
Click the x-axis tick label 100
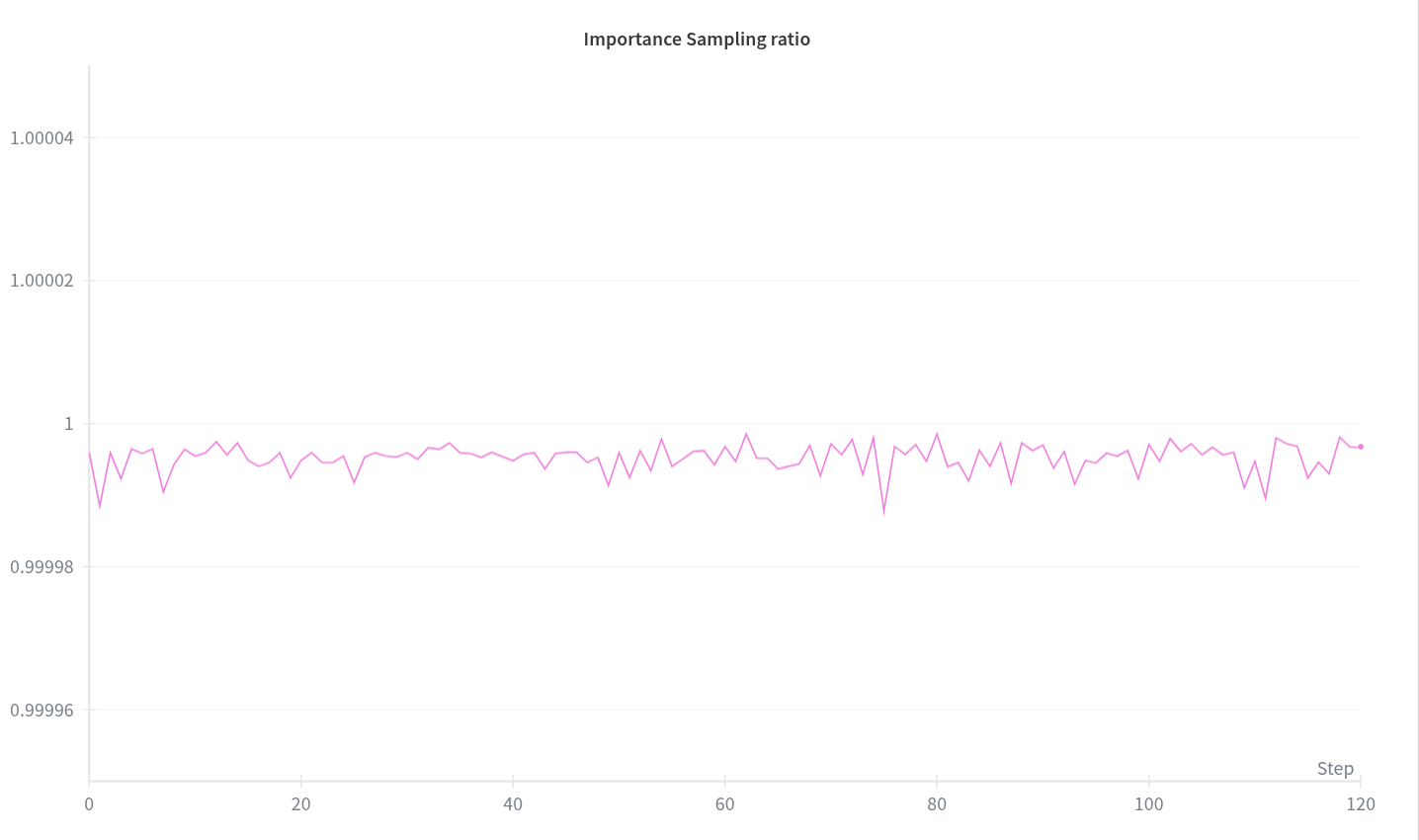(1149, 804)
